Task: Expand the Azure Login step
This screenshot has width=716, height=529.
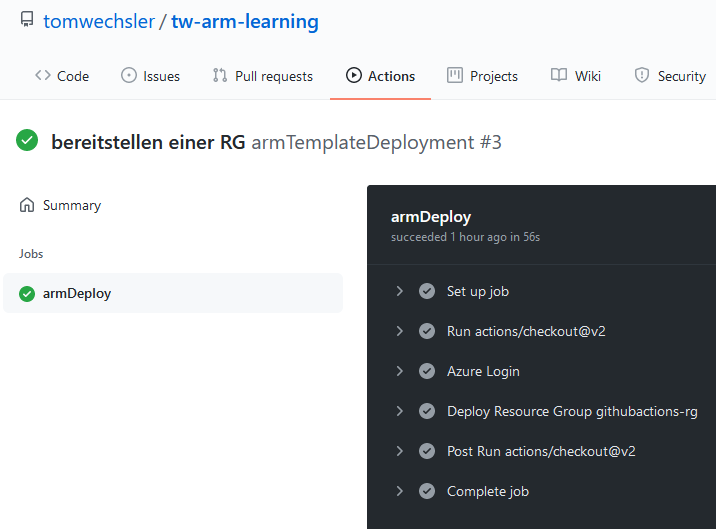Action: (x=400, y=371)
